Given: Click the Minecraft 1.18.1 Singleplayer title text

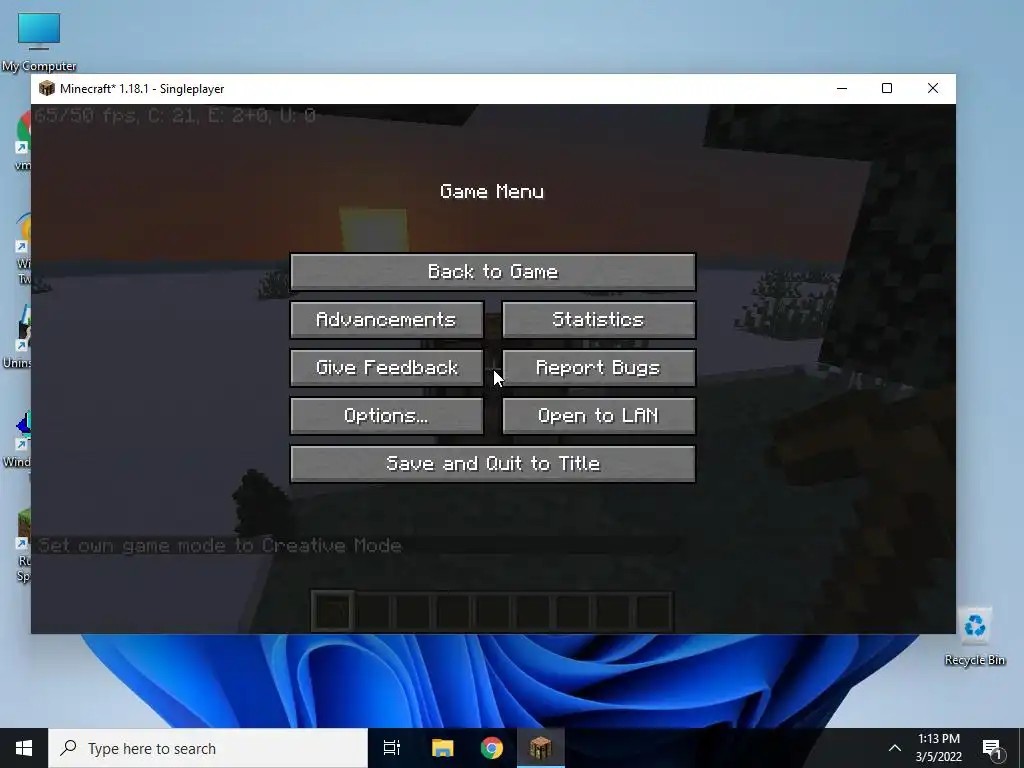Looking at the screenshot, I should (142, 89).
